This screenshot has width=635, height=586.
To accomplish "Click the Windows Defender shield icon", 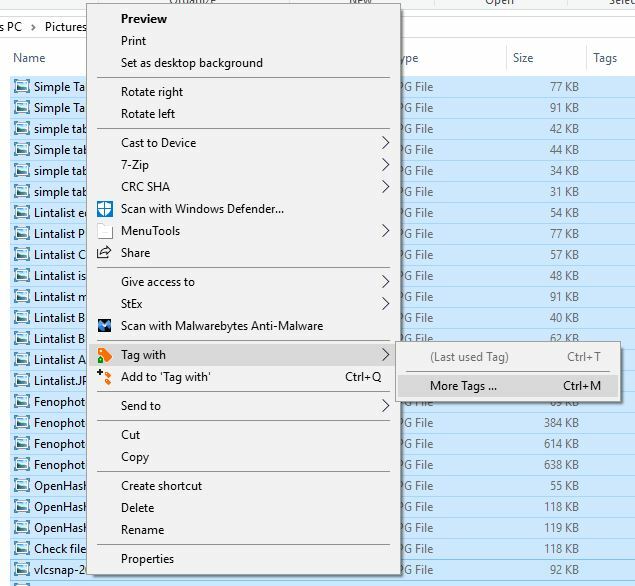I will click(x=104, y=209).
